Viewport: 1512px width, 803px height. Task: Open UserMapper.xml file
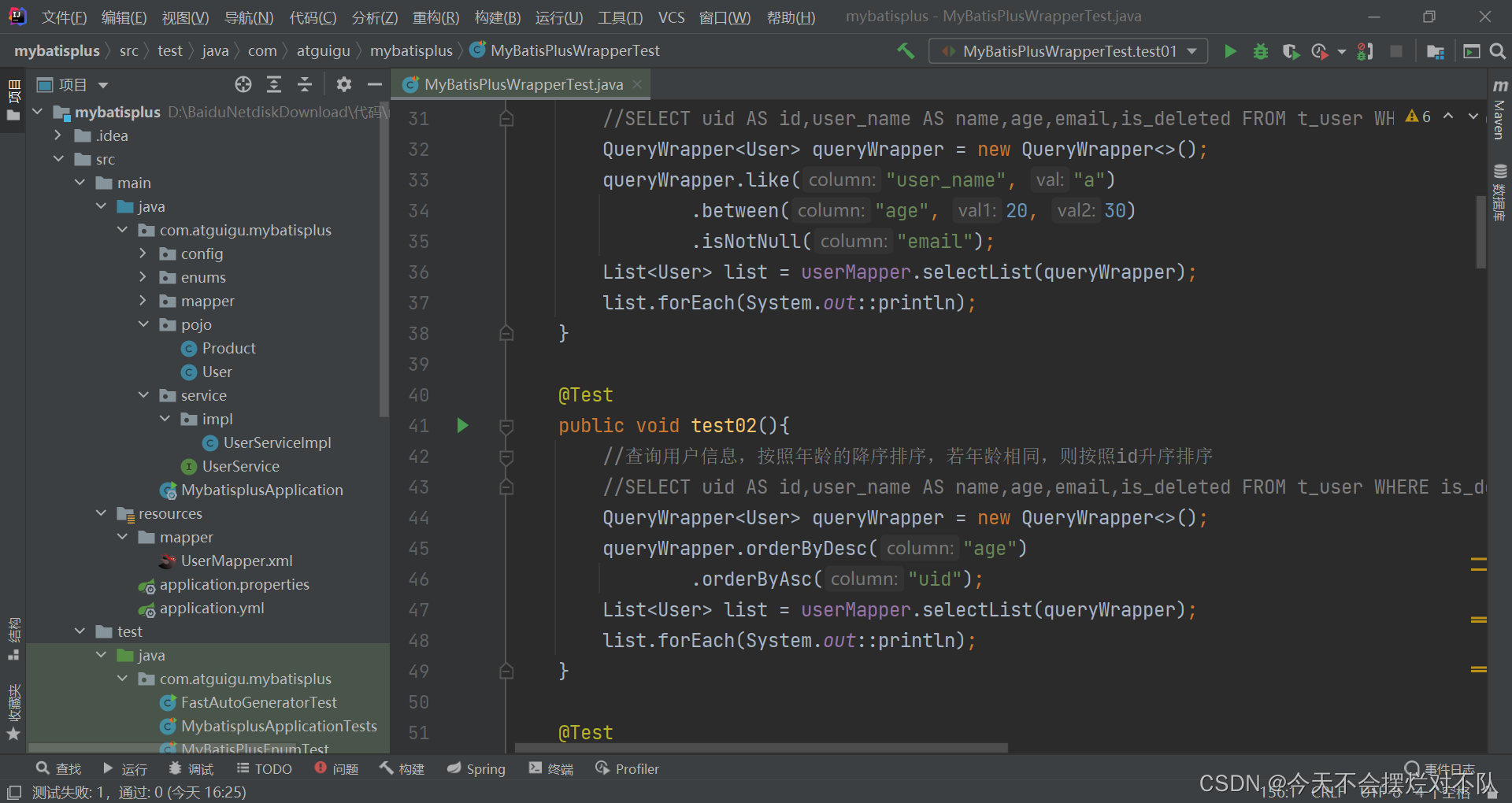click(x=236, y=561)
